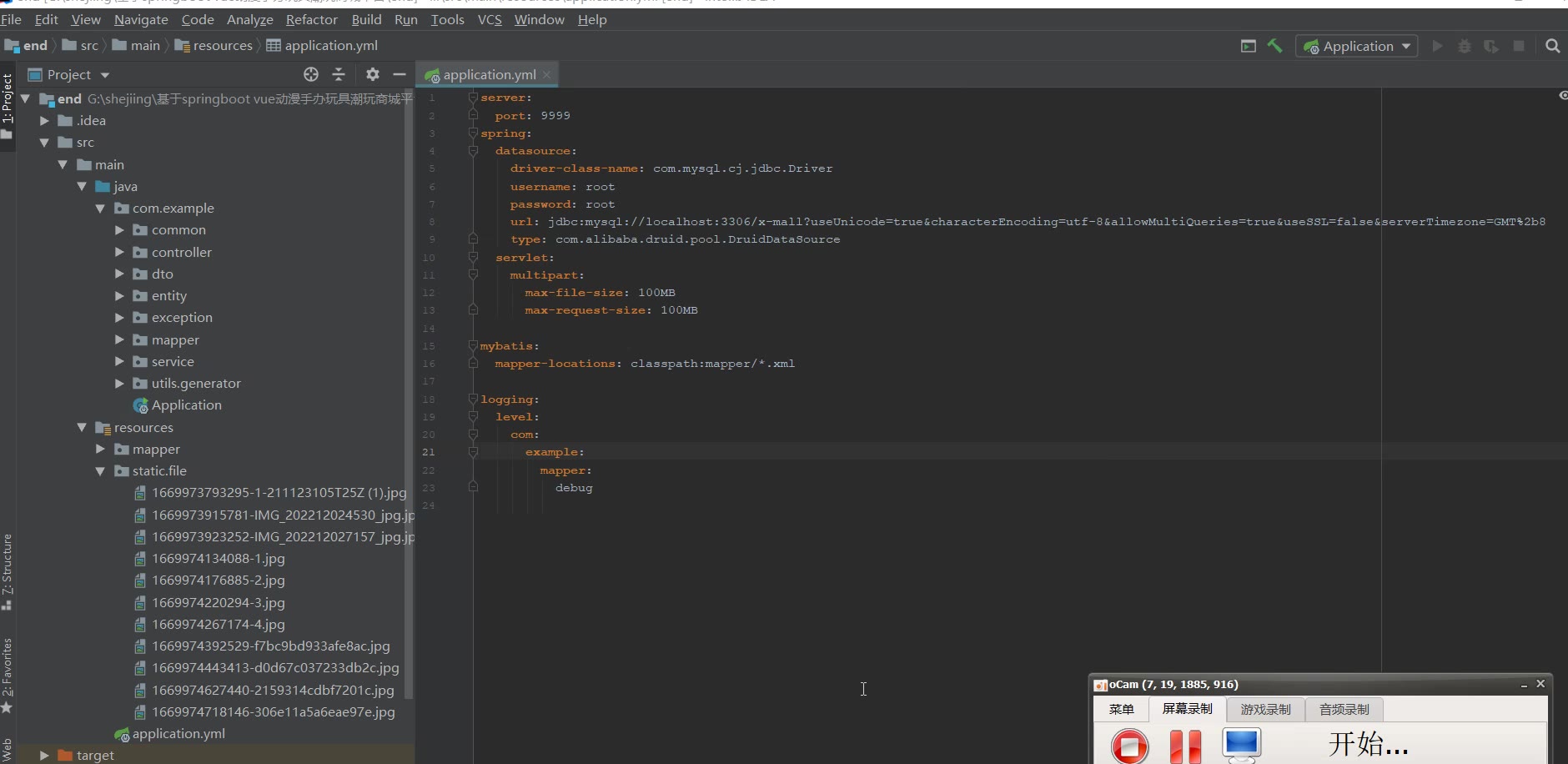The width and height of the screenshot is (1568, 764).
Task: Fold the logging block gutter marker
Action: coord(473,400)
